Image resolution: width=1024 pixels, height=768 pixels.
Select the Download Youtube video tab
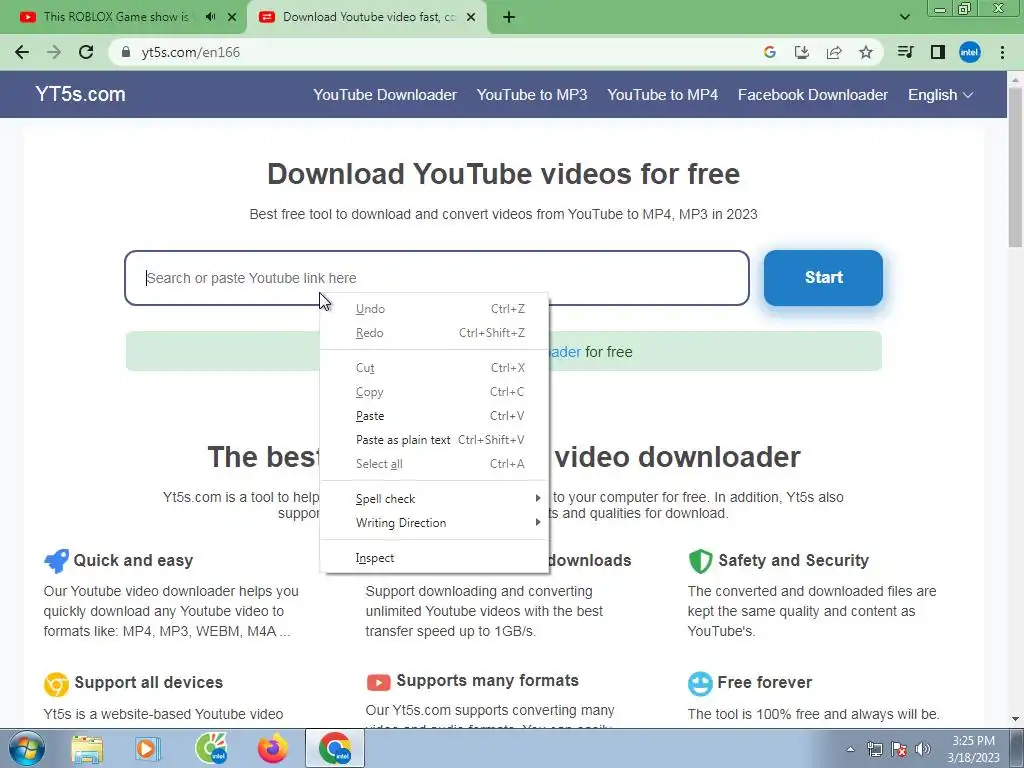click(x=369, y=17)
